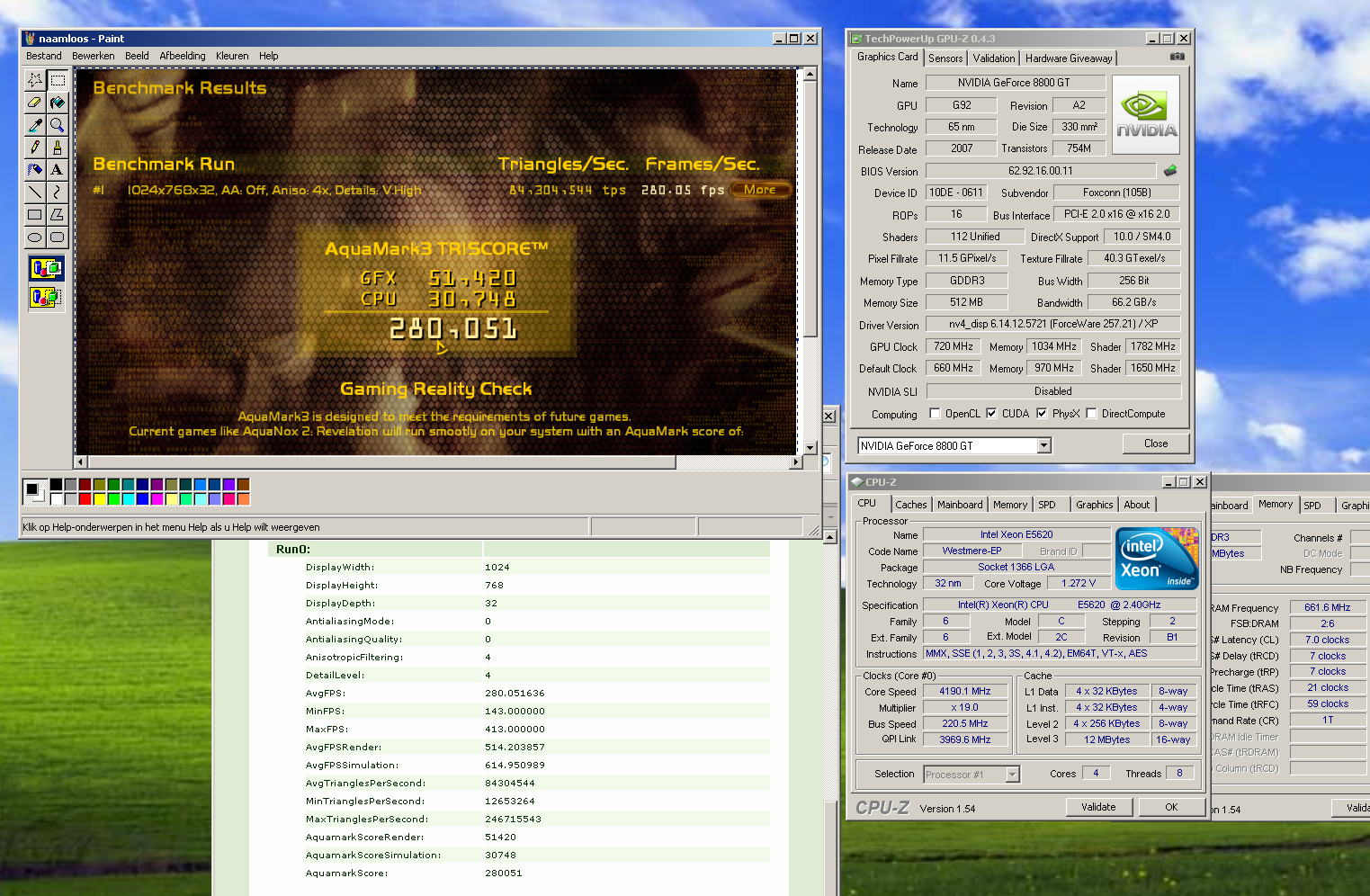Select the Polygon shape tool
Screen dimensions: 1370x896
[x=58, y=214]
